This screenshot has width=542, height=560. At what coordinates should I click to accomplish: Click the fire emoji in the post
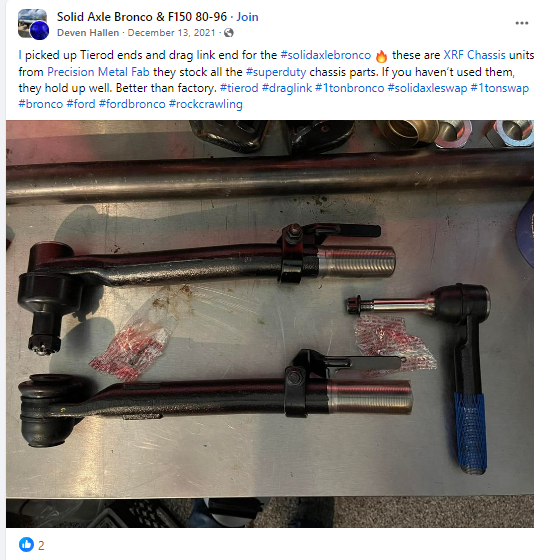[381, 56]
